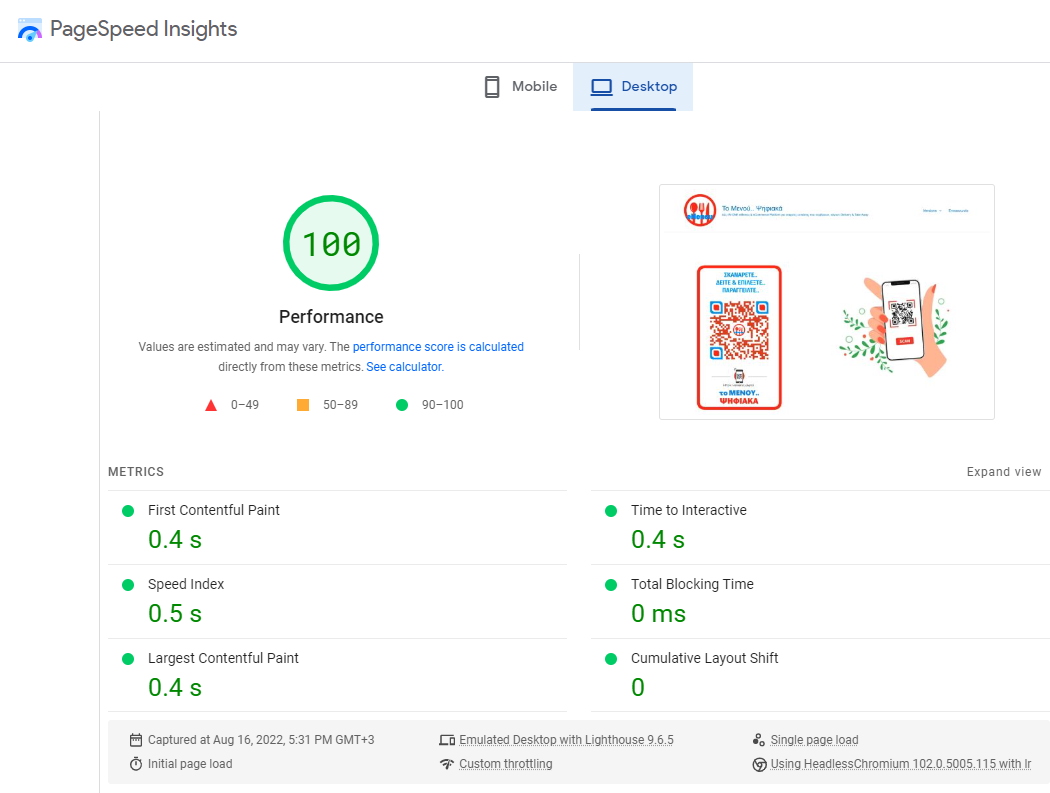This screenshot has width=1050, height=793.
Task: Click the calendar icon next to Captured at
Action: 136,740
